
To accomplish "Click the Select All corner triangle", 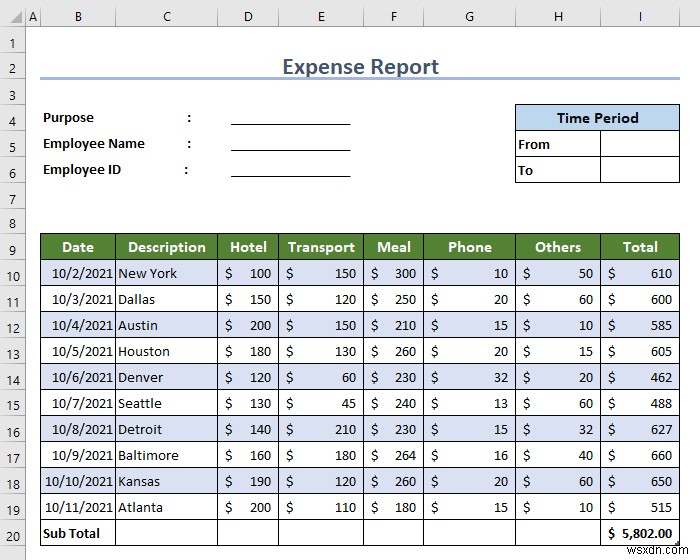I will point(16,17).
